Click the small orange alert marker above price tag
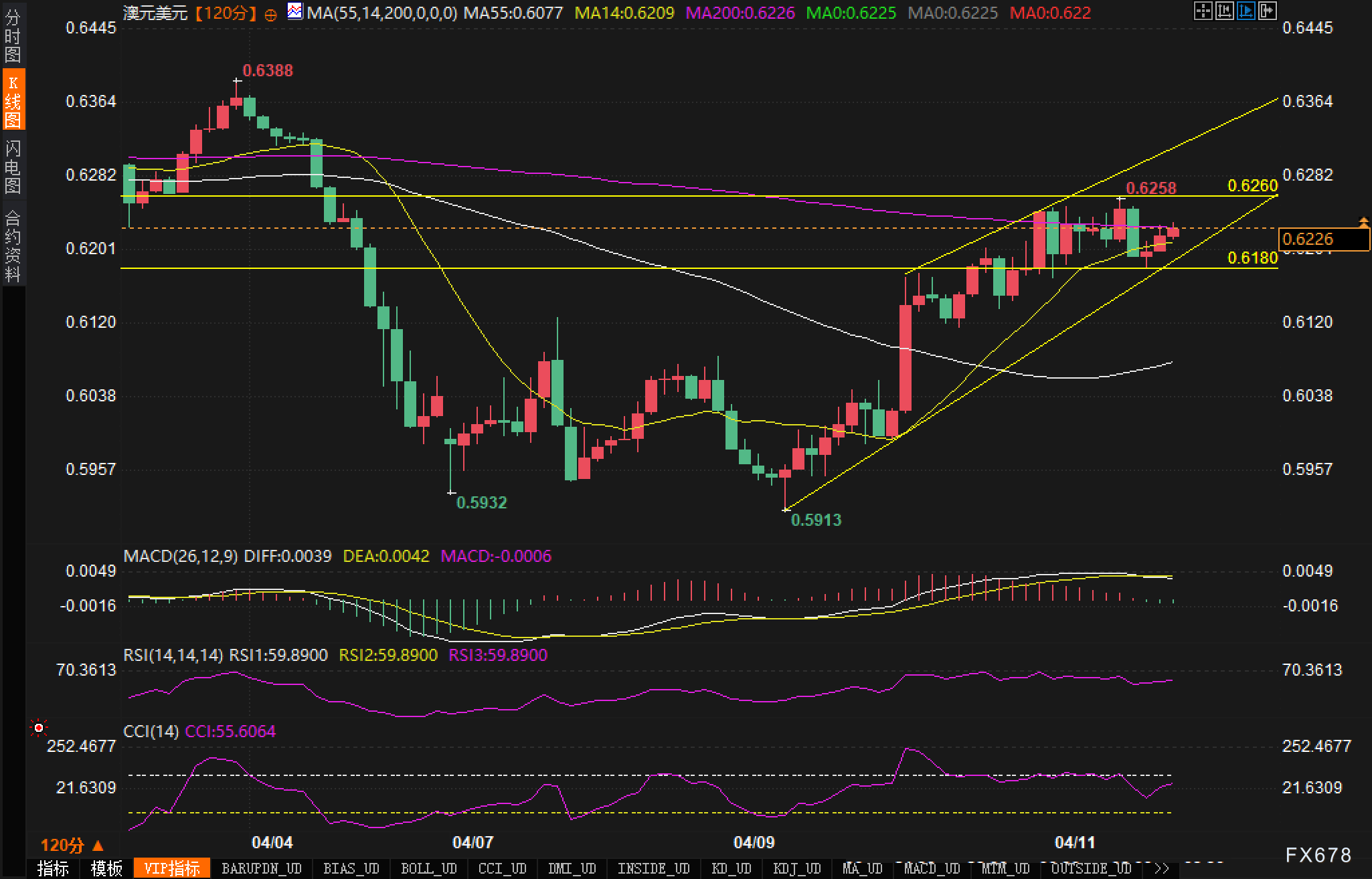 1363,221
